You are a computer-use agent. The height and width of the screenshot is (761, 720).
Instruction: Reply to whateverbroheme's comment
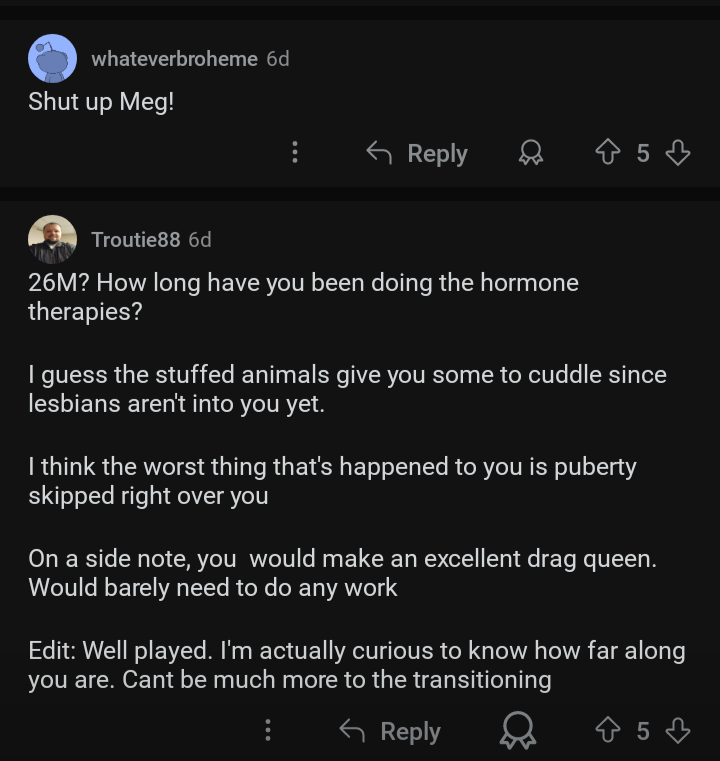click(417, 153)
